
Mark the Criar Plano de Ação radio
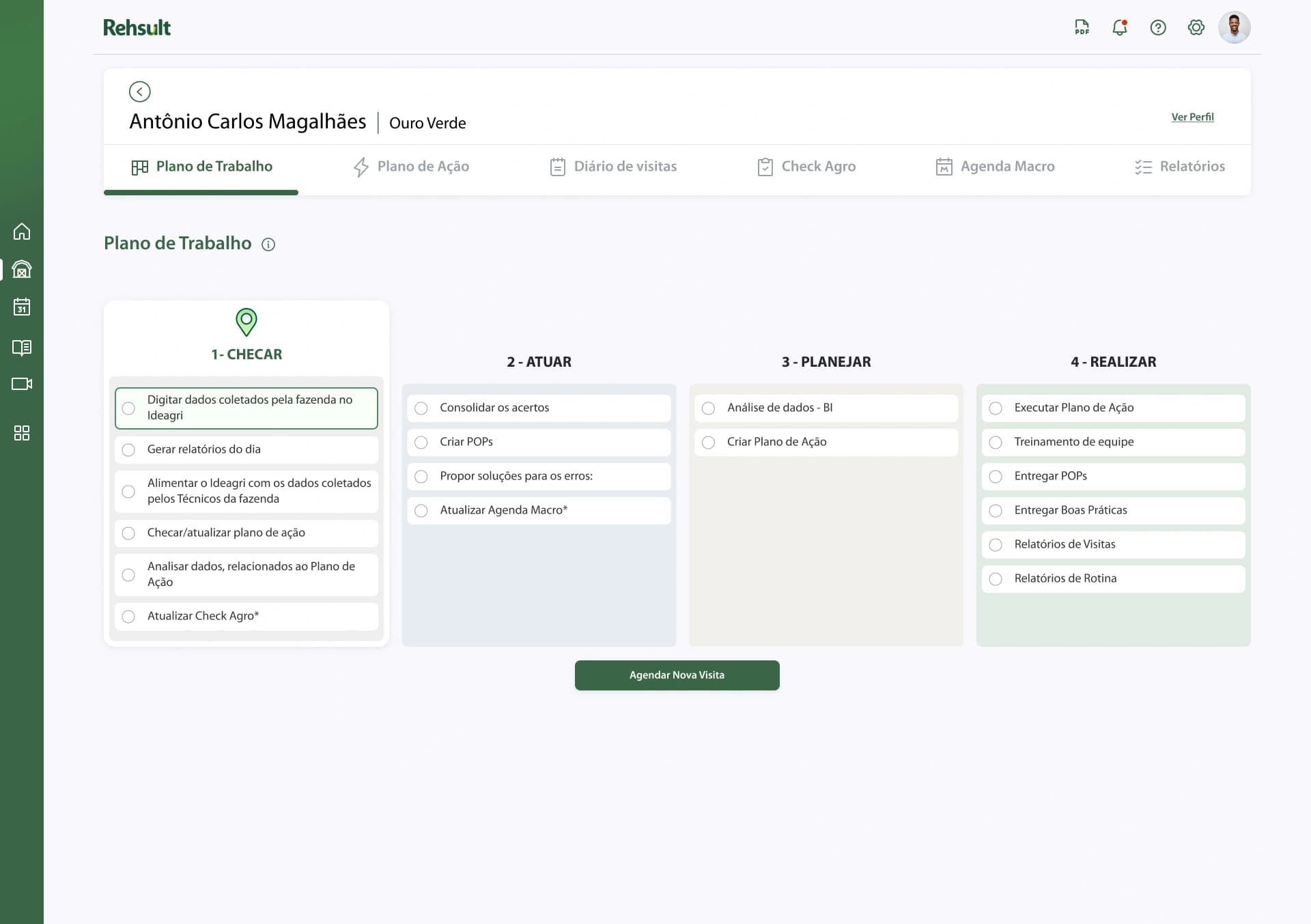coord(709,443)
